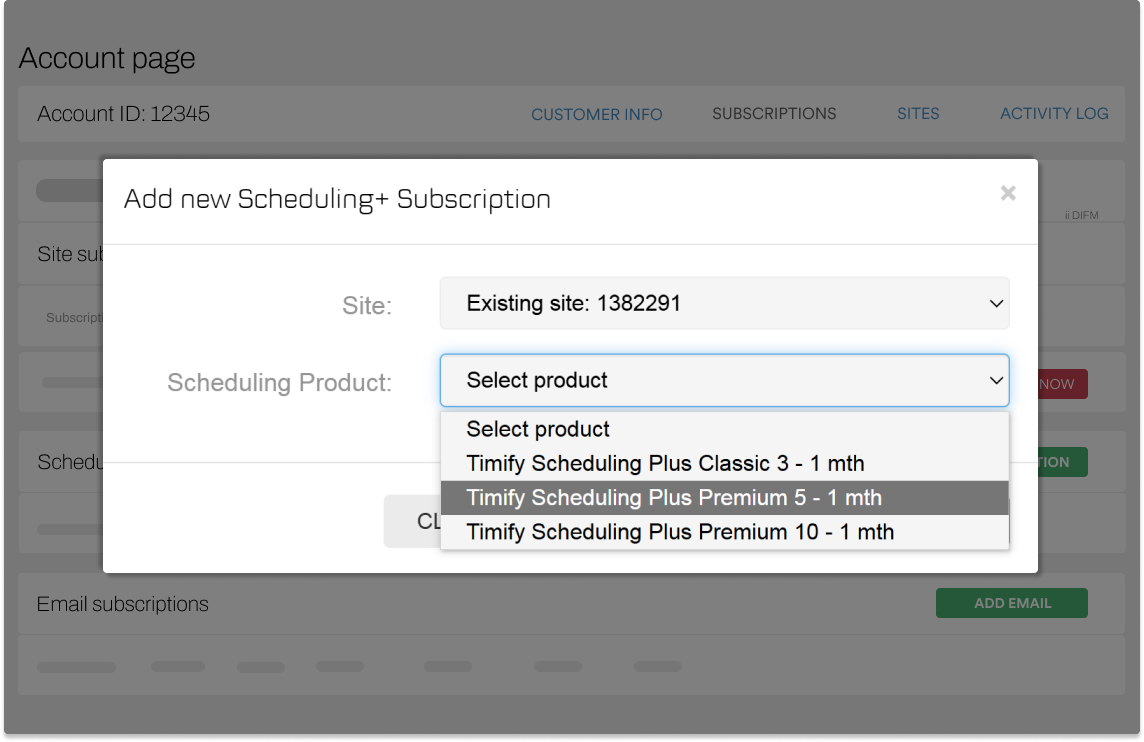Select Timify Scheduling Plus Classic 3 - 1 mth

click(x=724, y=463)
